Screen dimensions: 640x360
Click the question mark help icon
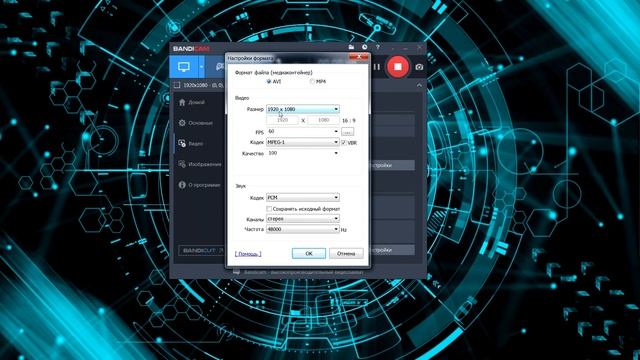pyautogui.click(x=378, y=47)
